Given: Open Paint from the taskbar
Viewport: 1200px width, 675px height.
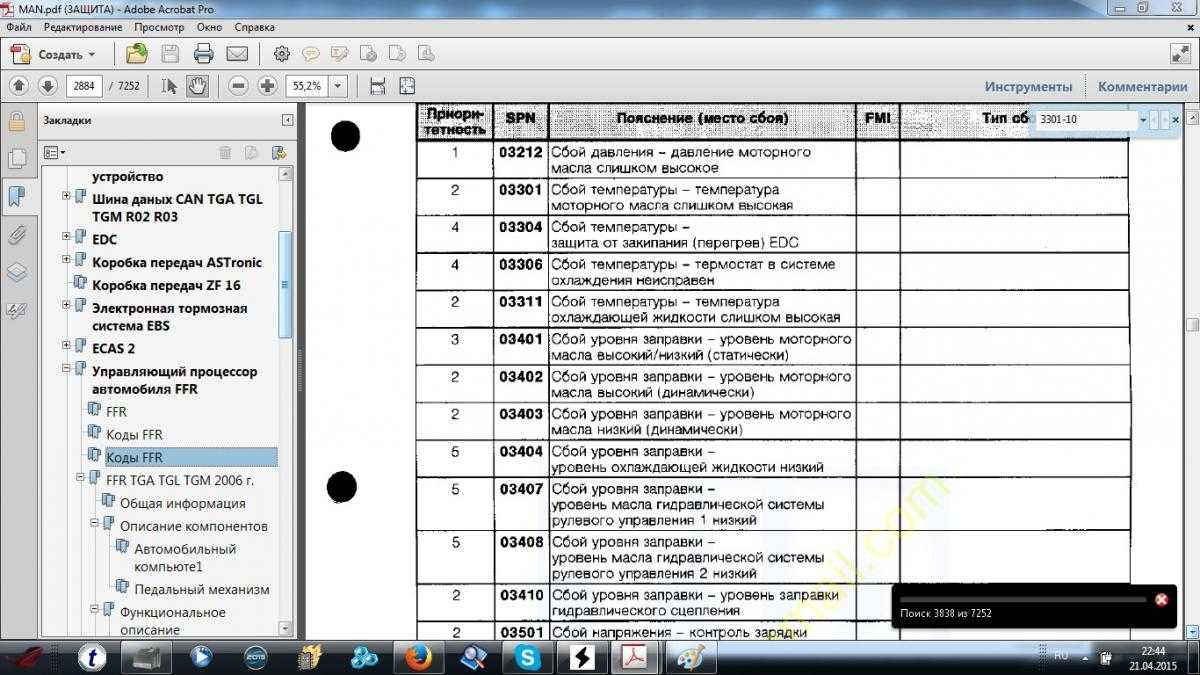Looking at the screenshot, I should point(689,657).
